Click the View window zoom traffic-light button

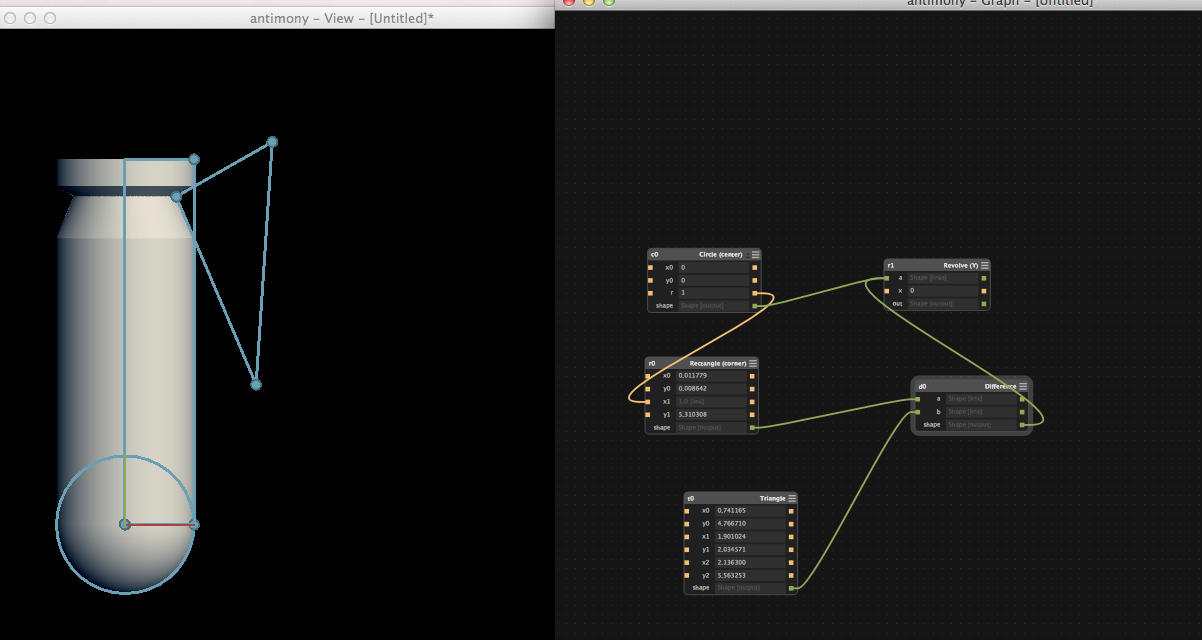pos(50,18)
